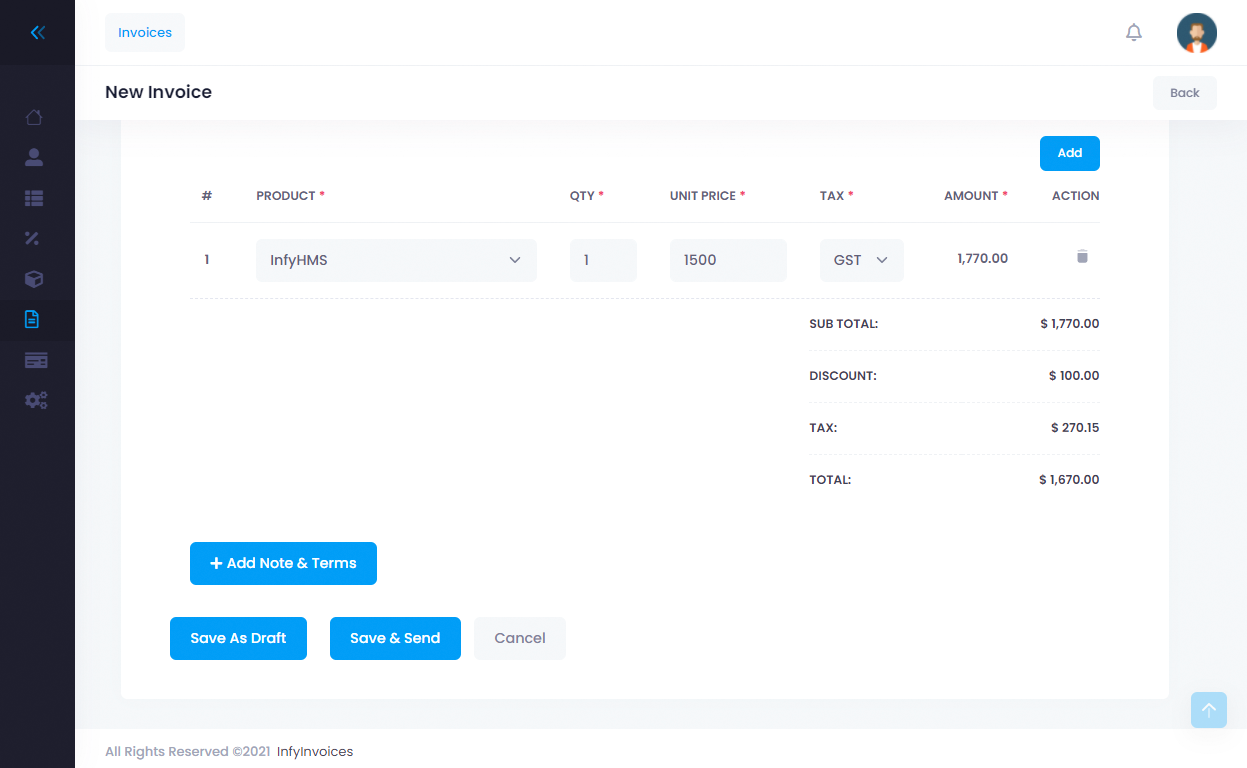This screenshot has width=1247, height=768.
Task: Open the Dashboard home icon in sidebar
Action: (x=34, y=117)
